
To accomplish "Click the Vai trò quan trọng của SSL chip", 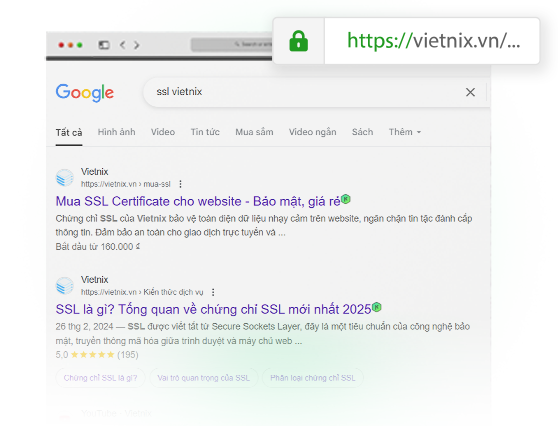I will pos(204,378).
